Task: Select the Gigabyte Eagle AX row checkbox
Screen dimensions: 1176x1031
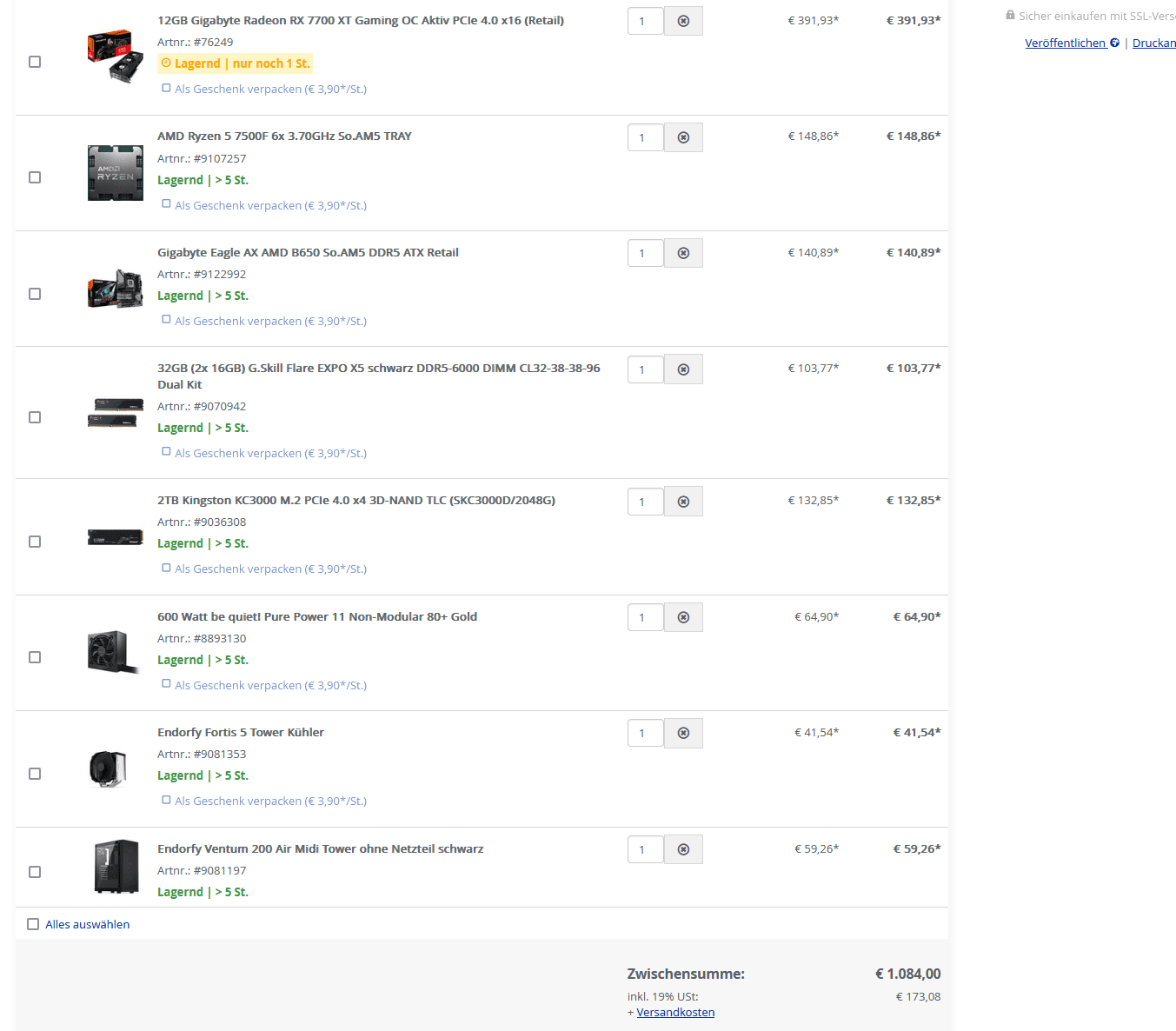Action: click(x=35, y=294)
